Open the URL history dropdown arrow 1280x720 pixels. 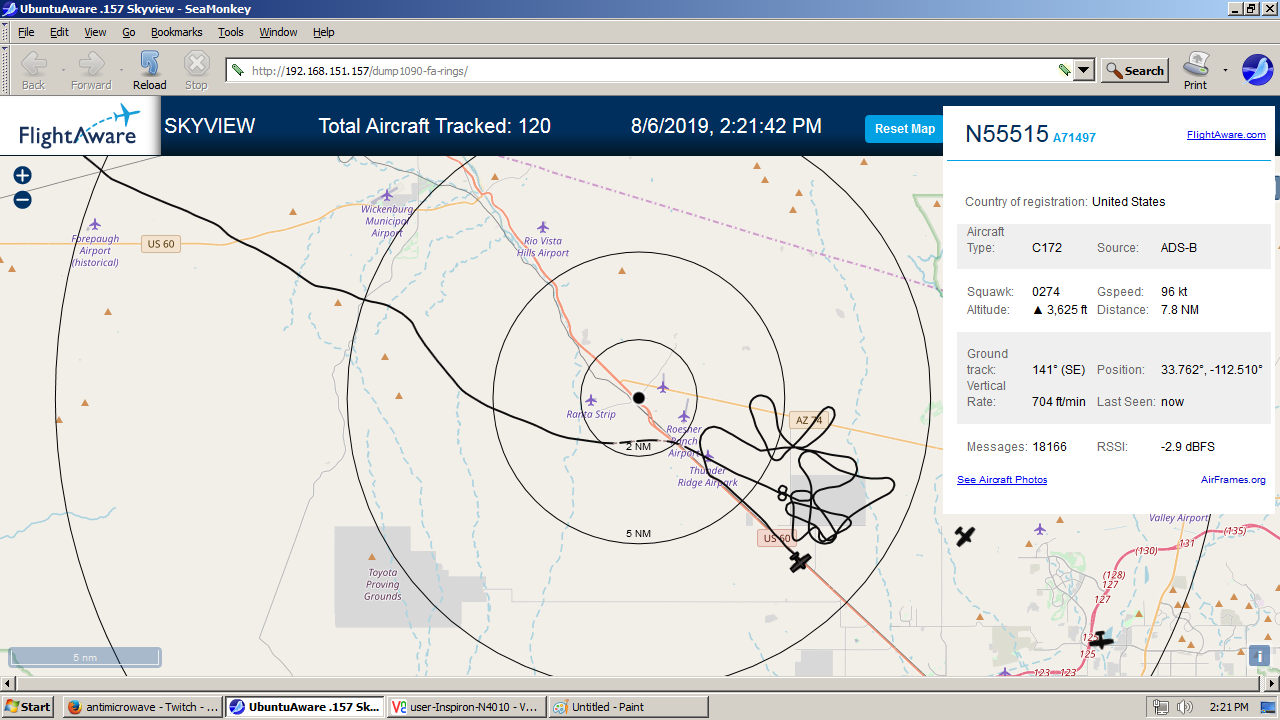click(x=1084, y=70)
